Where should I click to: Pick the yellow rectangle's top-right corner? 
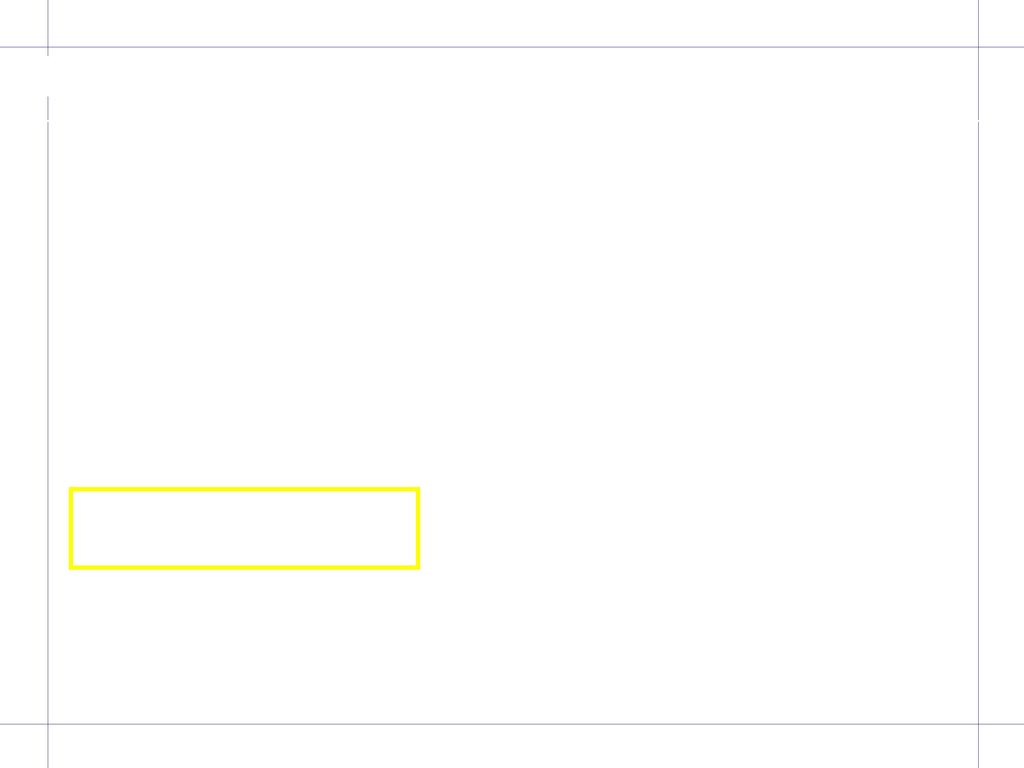pyautogui.click(x=418, y=489)
